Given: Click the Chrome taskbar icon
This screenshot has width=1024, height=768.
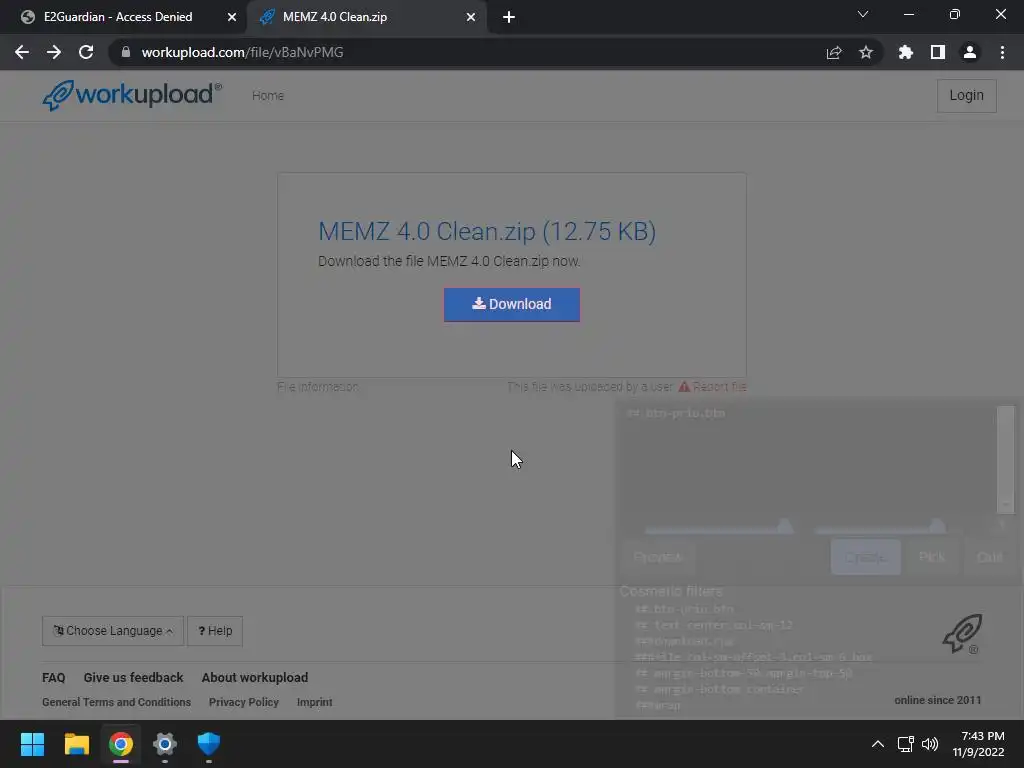Looking at the screenshot, I should 121,744.
